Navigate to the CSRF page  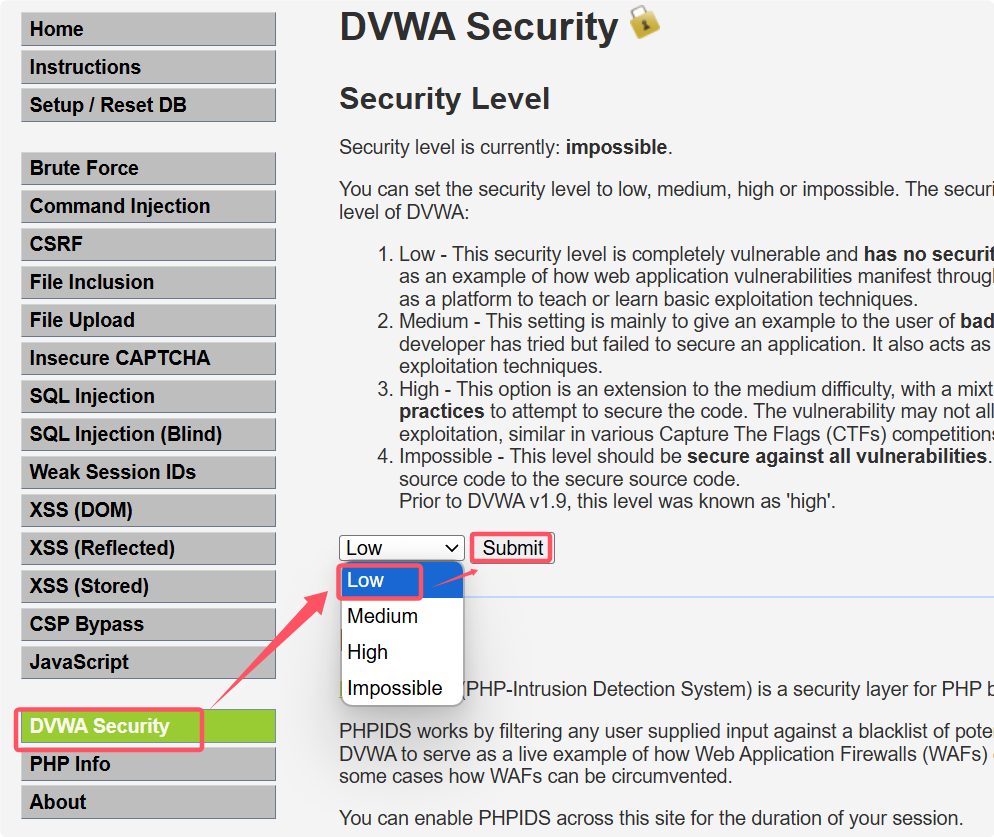(148, 244)
